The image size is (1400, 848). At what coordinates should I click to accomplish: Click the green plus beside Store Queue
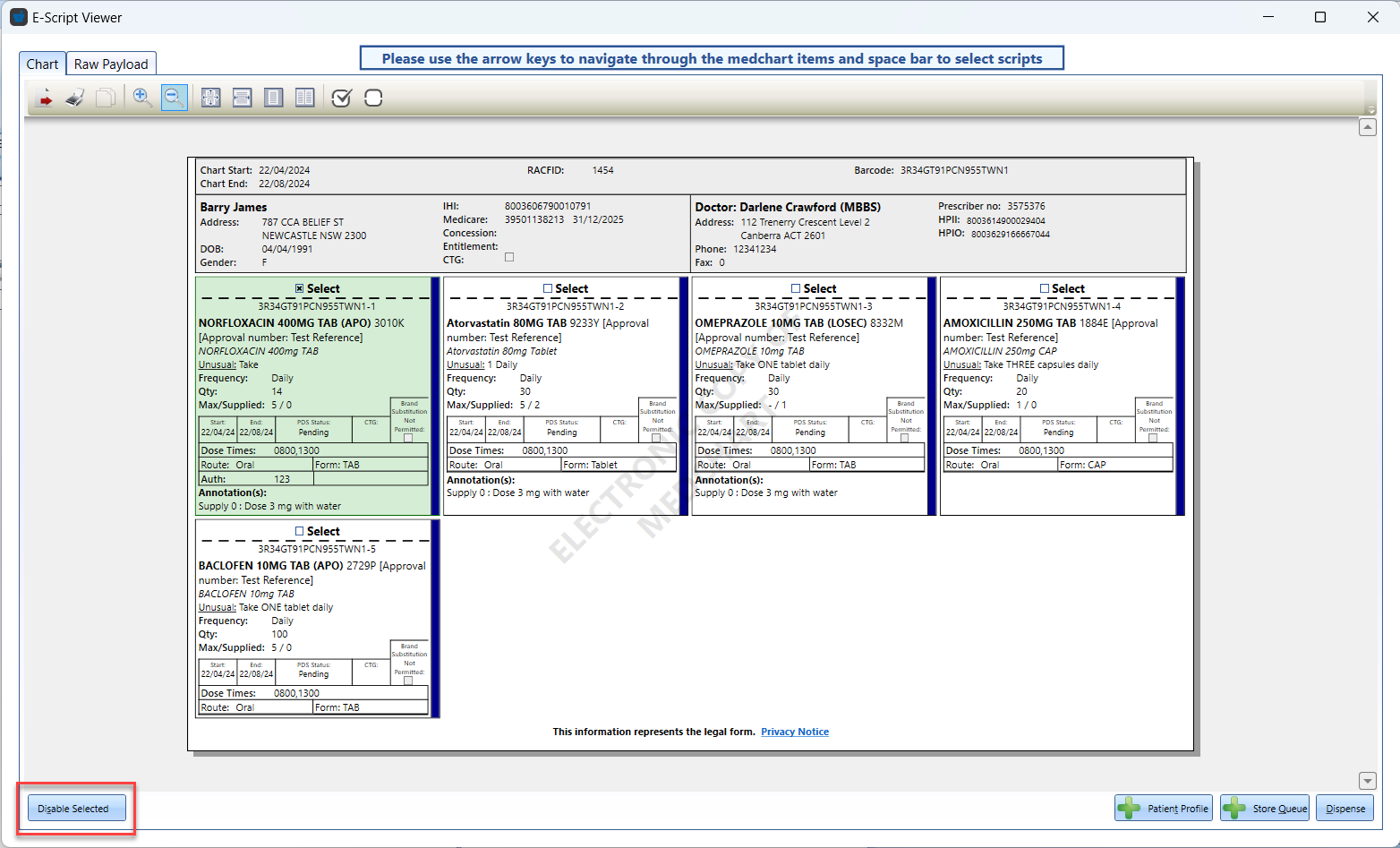[x=1234, y=809]
